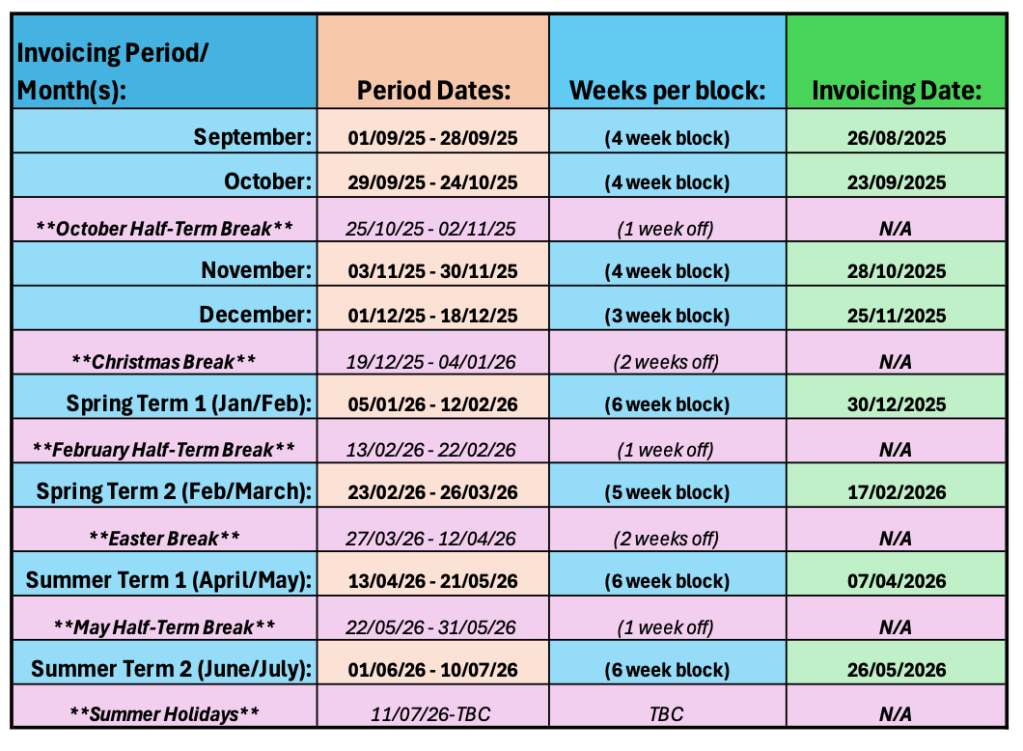Click the "Weeks per block:" header cell
The height and width of the screenshot is (751, 1023).
(667, 91)
